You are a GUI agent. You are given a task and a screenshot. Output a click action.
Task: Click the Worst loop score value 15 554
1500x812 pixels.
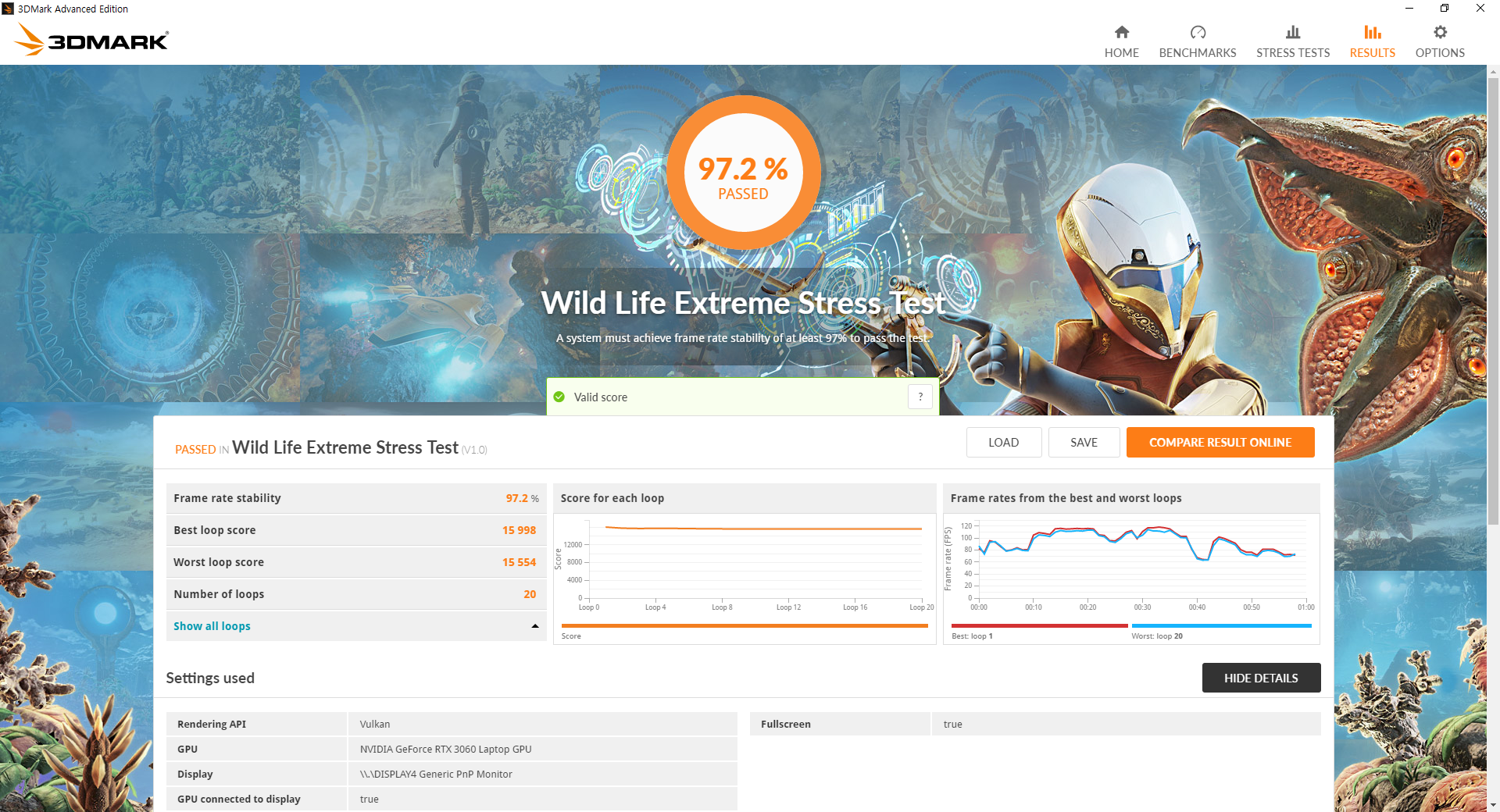point(519,562)
